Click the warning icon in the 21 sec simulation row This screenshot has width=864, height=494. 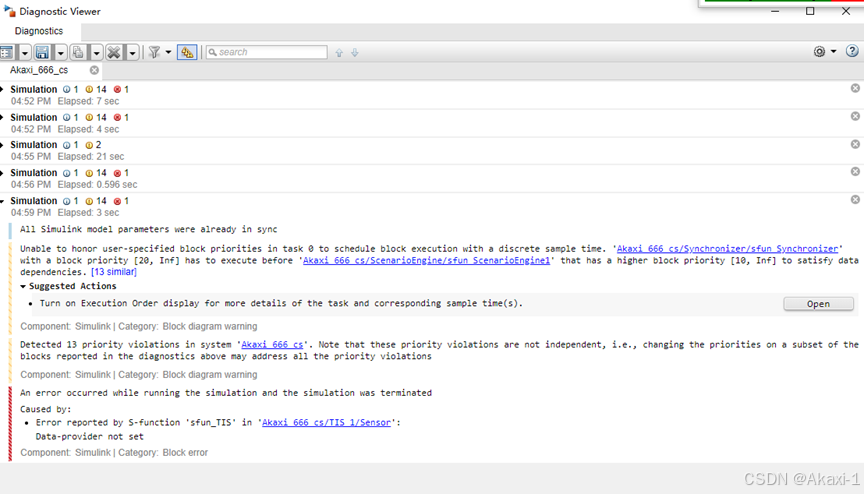click(89, 145)
